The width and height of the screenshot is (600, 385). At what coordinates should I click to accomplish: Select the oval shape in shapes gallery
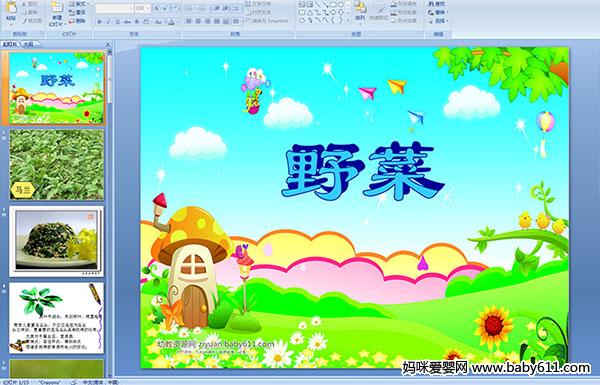(341, 4)
